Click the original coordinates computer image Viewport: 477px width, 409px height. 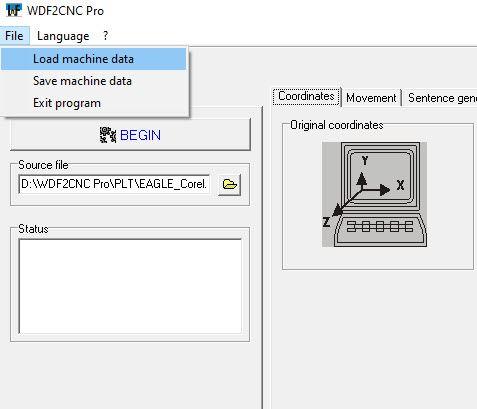click(x=374, y=194)
